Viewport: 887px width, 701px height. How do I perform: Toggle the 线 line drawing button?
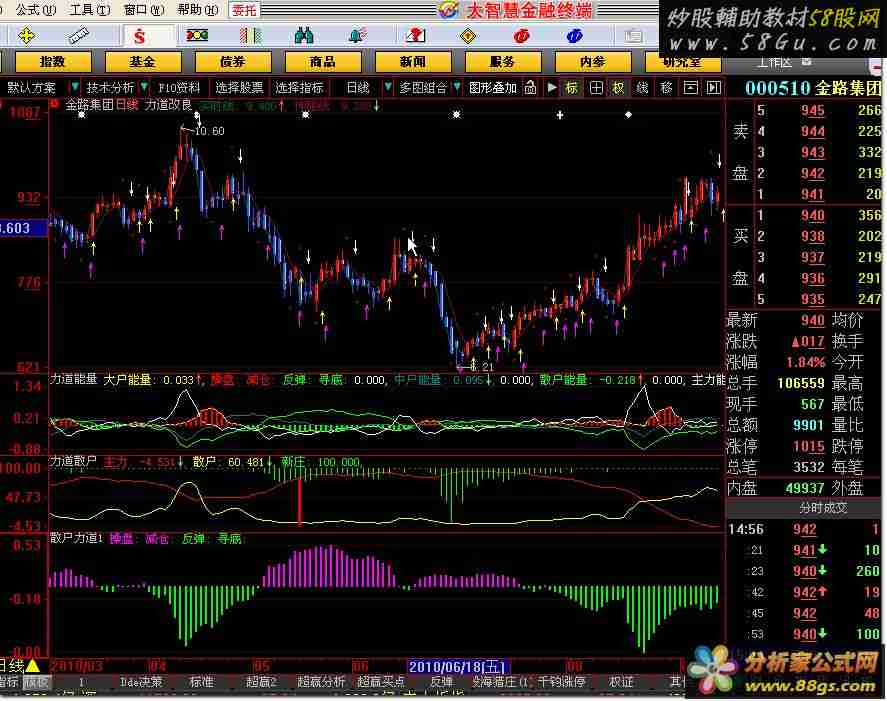tap(642, 88)
